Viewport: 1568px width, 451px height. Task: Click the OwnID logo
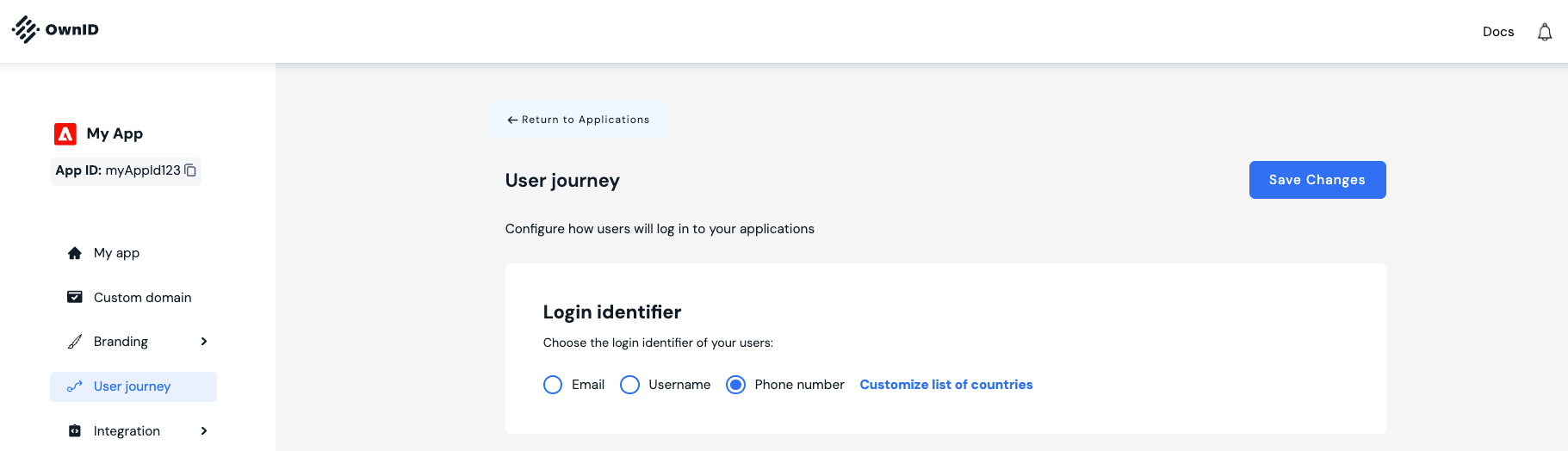click(x=55, y=29)
